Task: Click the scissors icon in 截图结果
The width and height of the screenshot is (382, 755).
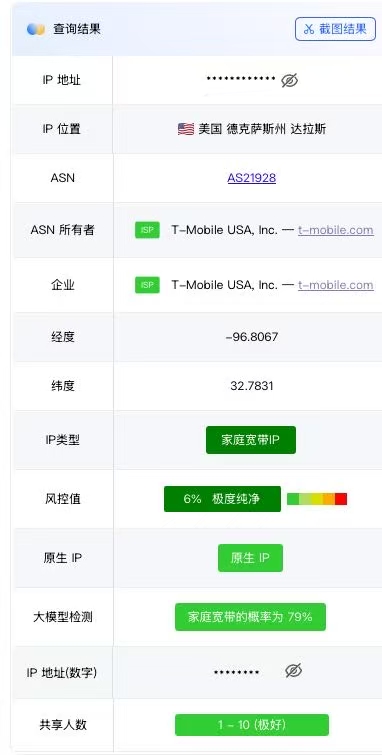Action: [x=309, y=29]
